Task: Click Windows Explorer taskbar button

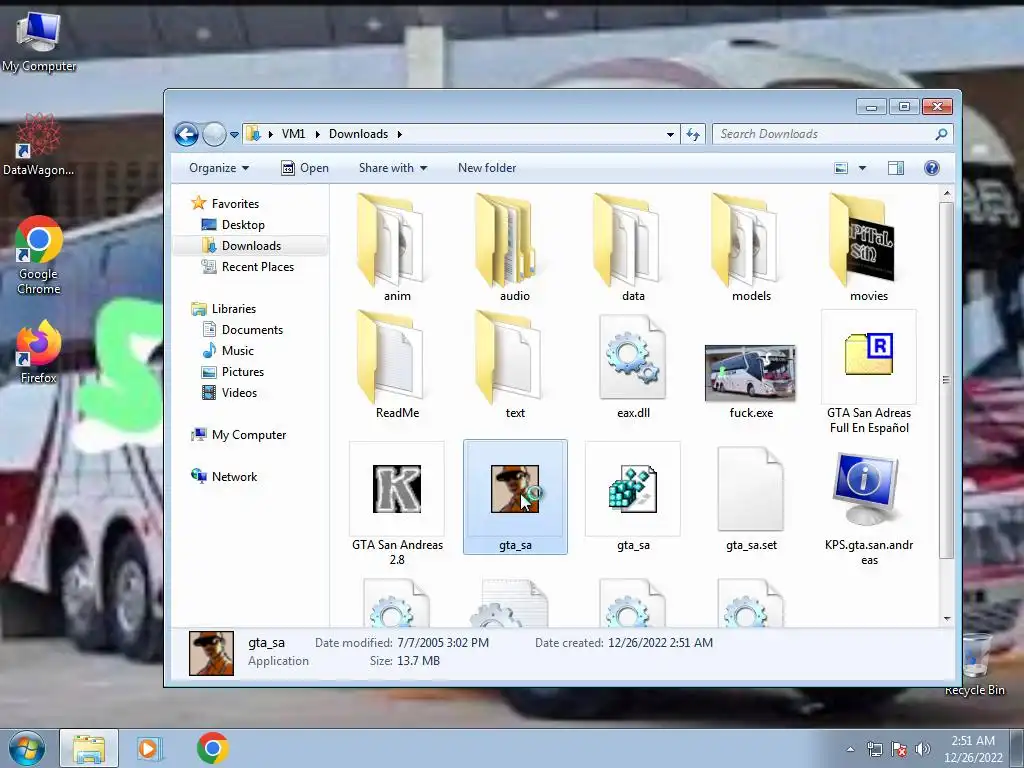Action: click(89, 748)
